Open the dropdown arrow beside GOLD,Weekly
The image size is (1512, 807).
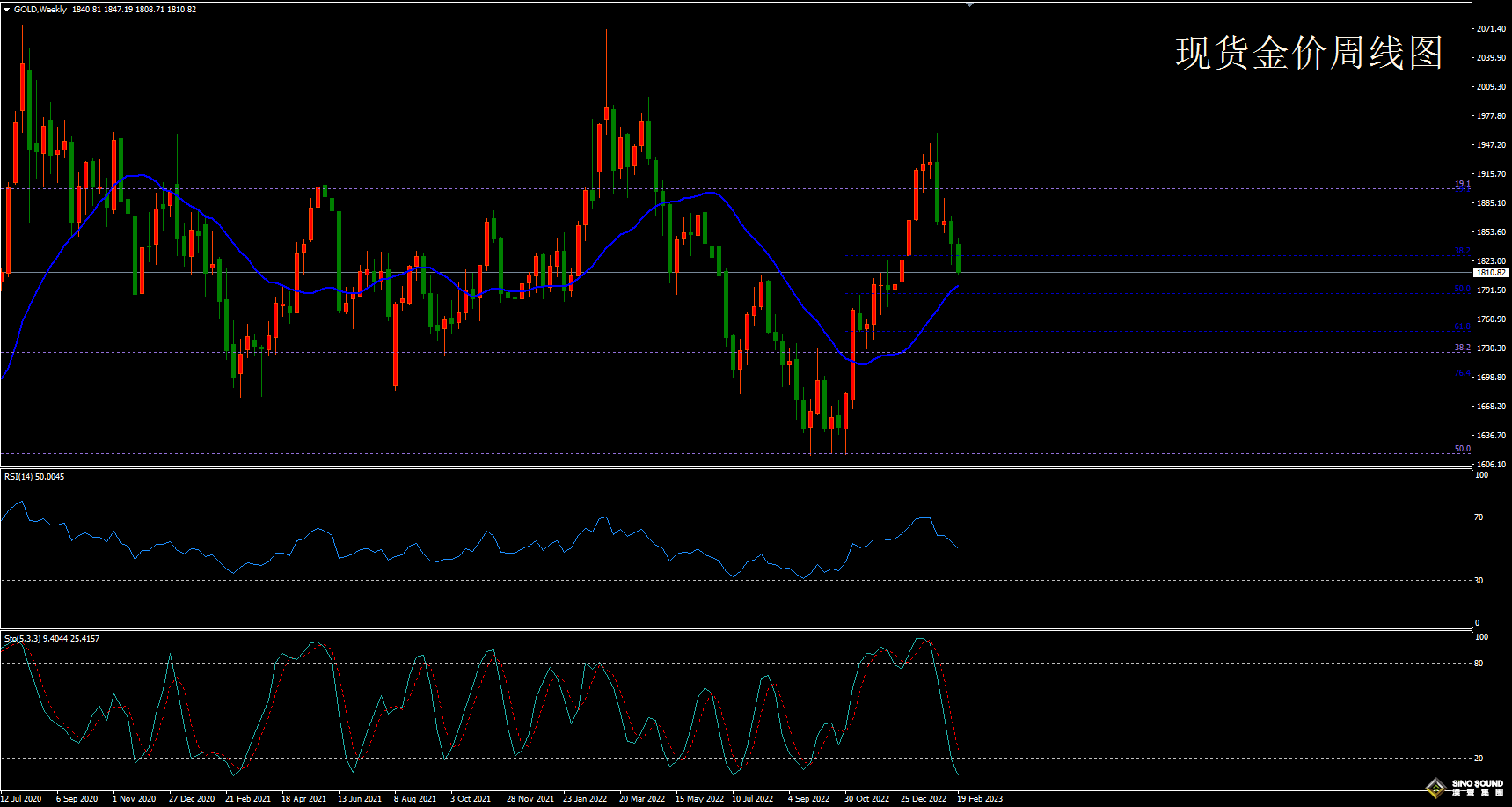click(7, 10)
